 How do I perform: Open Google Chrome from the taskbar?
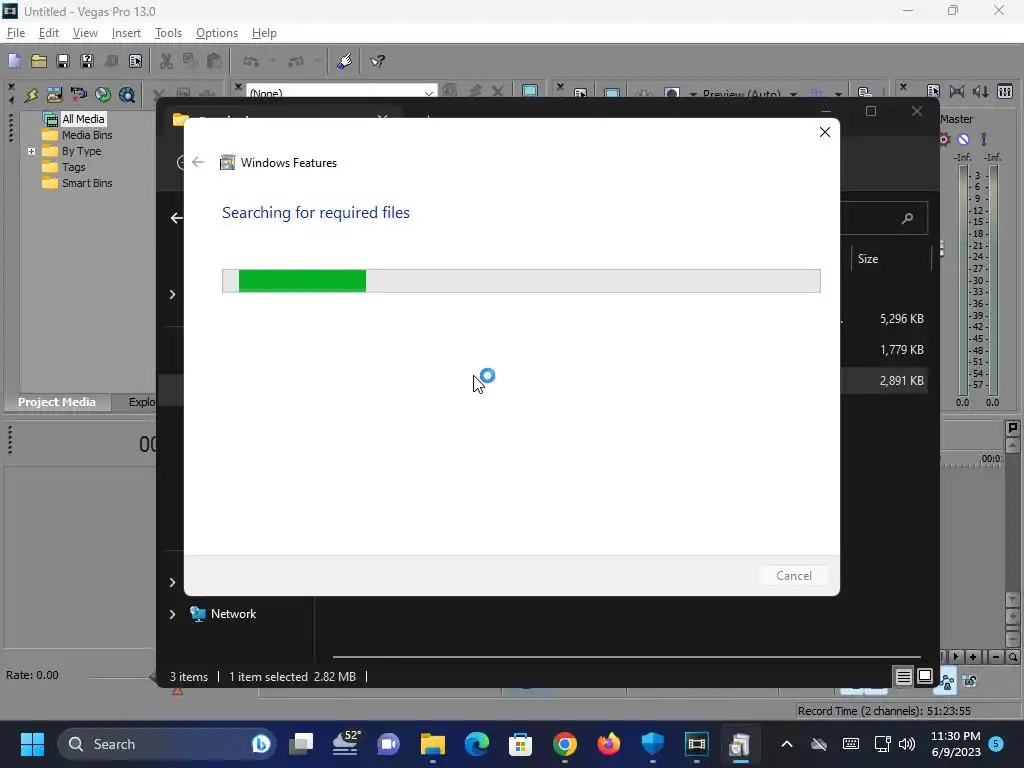(x=565, y=744)
